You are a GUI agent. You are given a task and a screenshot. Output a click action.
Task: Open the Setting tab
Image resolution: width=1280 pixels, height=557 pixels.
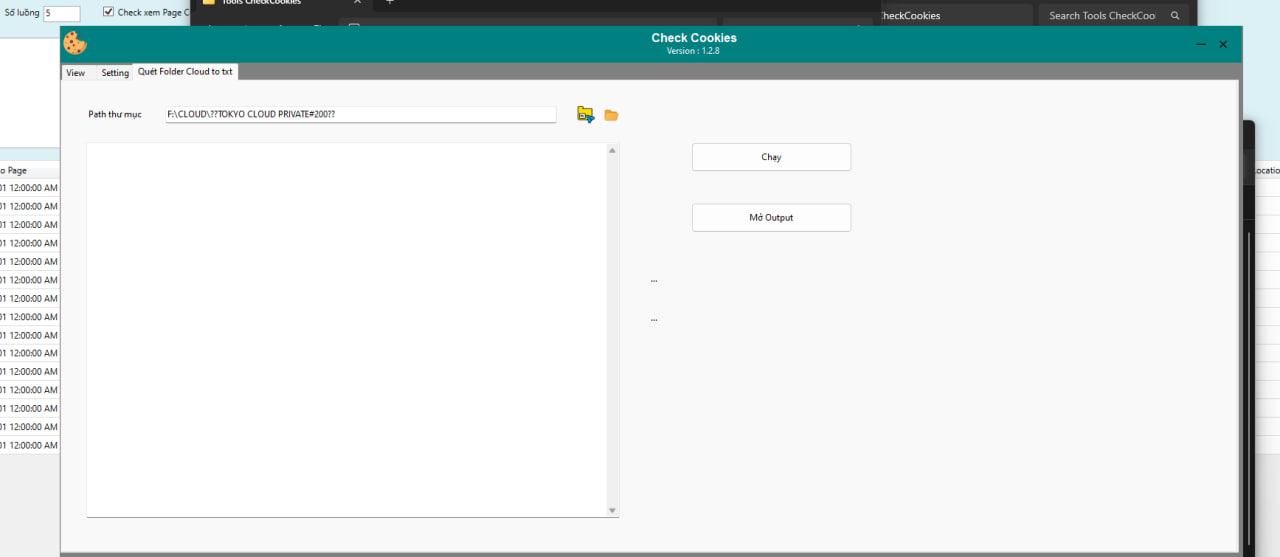[x=115, y=73]
